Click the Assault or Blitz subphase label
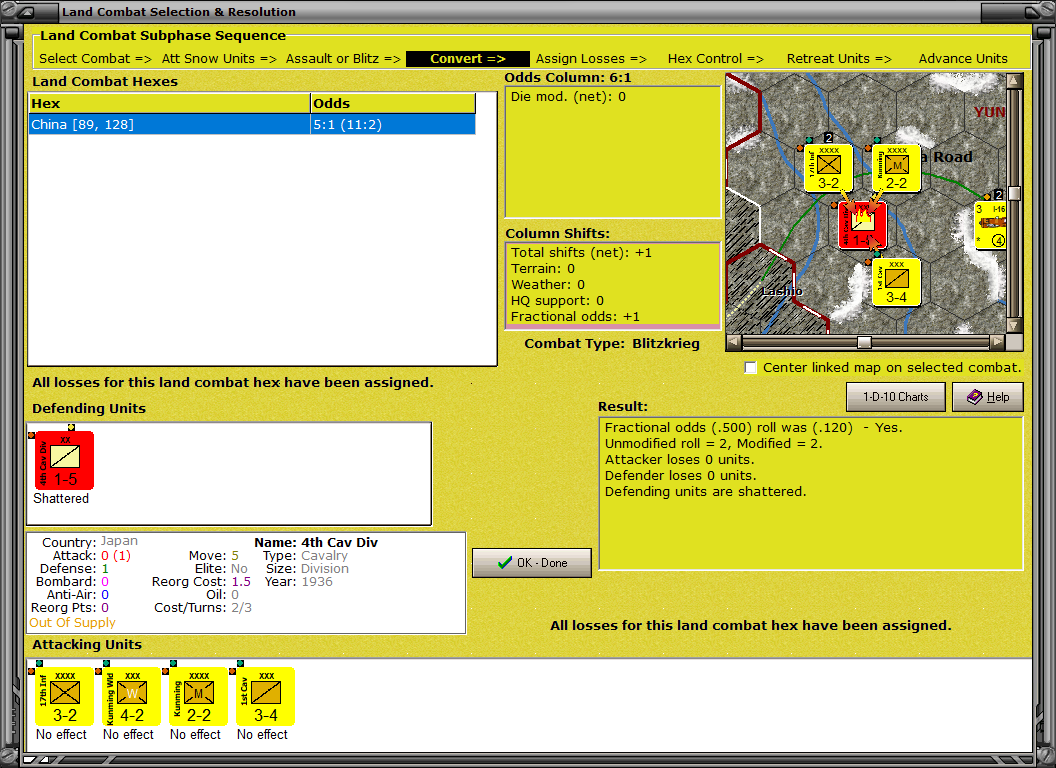 [x=343, y=59]
